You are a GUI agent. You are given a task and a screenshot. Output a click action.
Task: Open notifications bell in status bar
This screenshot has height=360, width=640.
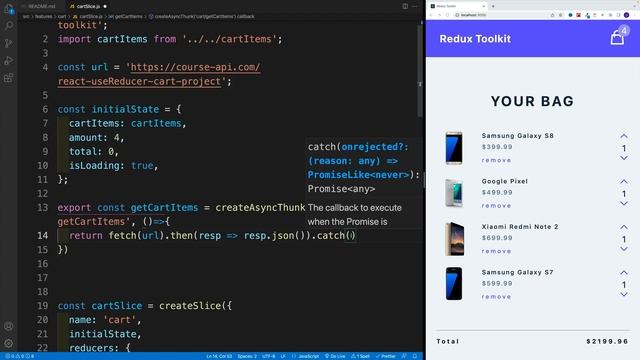pos(415,356)
